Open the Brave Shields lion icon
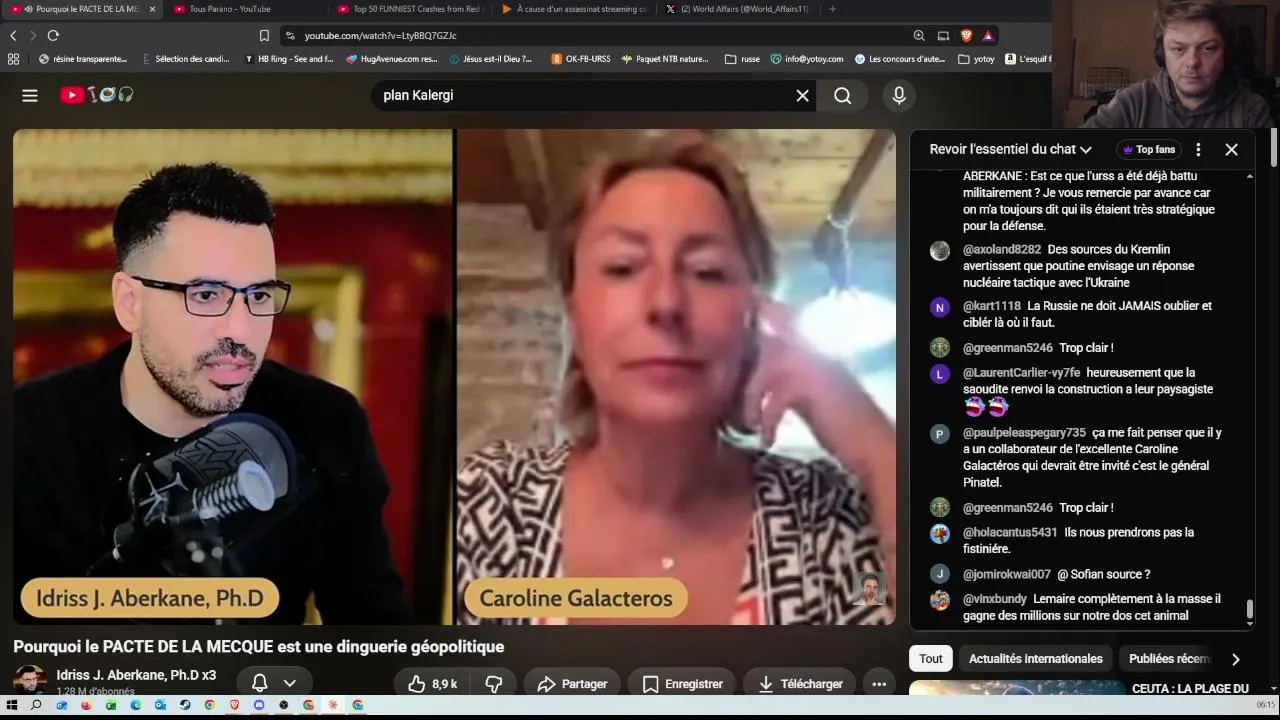The image size is (1280, 720). (966, 36)
